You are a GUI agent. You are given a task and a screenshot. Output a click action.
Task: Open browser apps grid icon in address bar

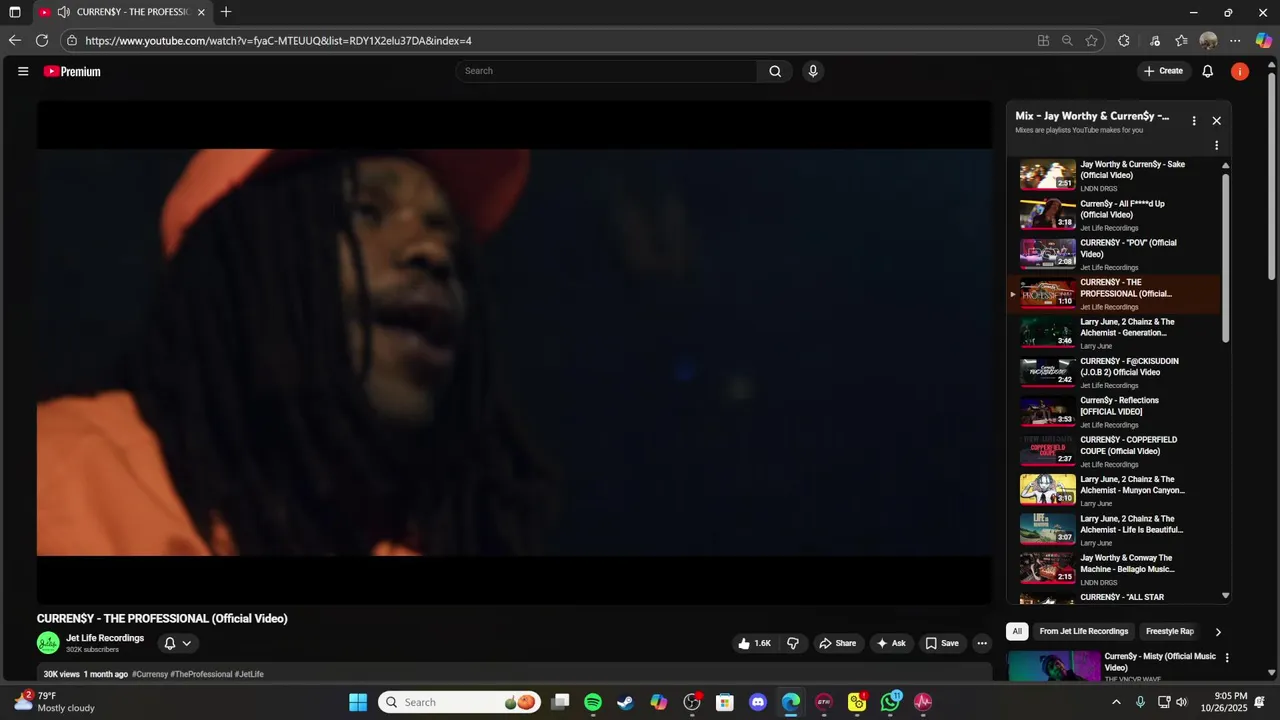click(1043, 41)
